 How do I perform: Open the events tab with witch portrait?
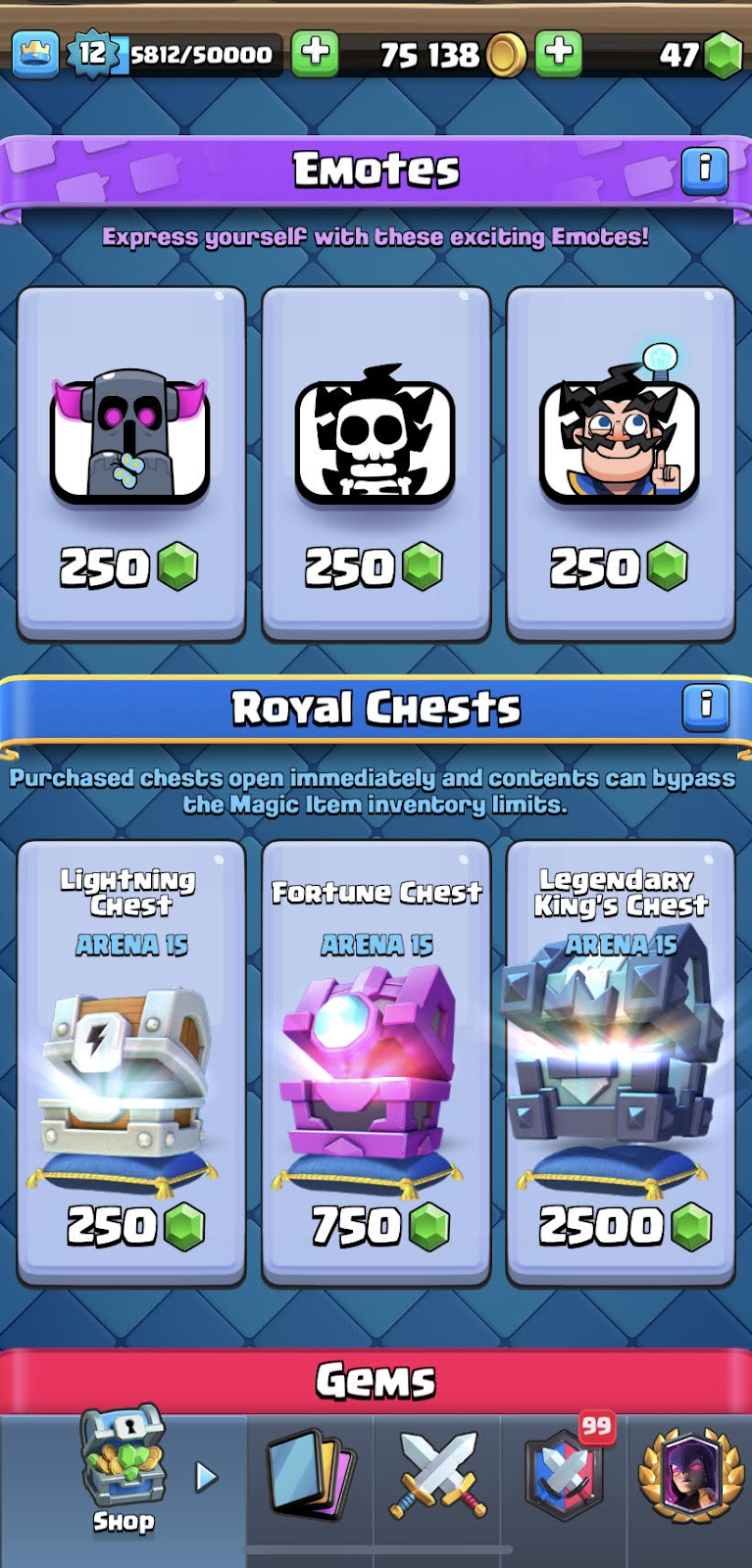691,1476
